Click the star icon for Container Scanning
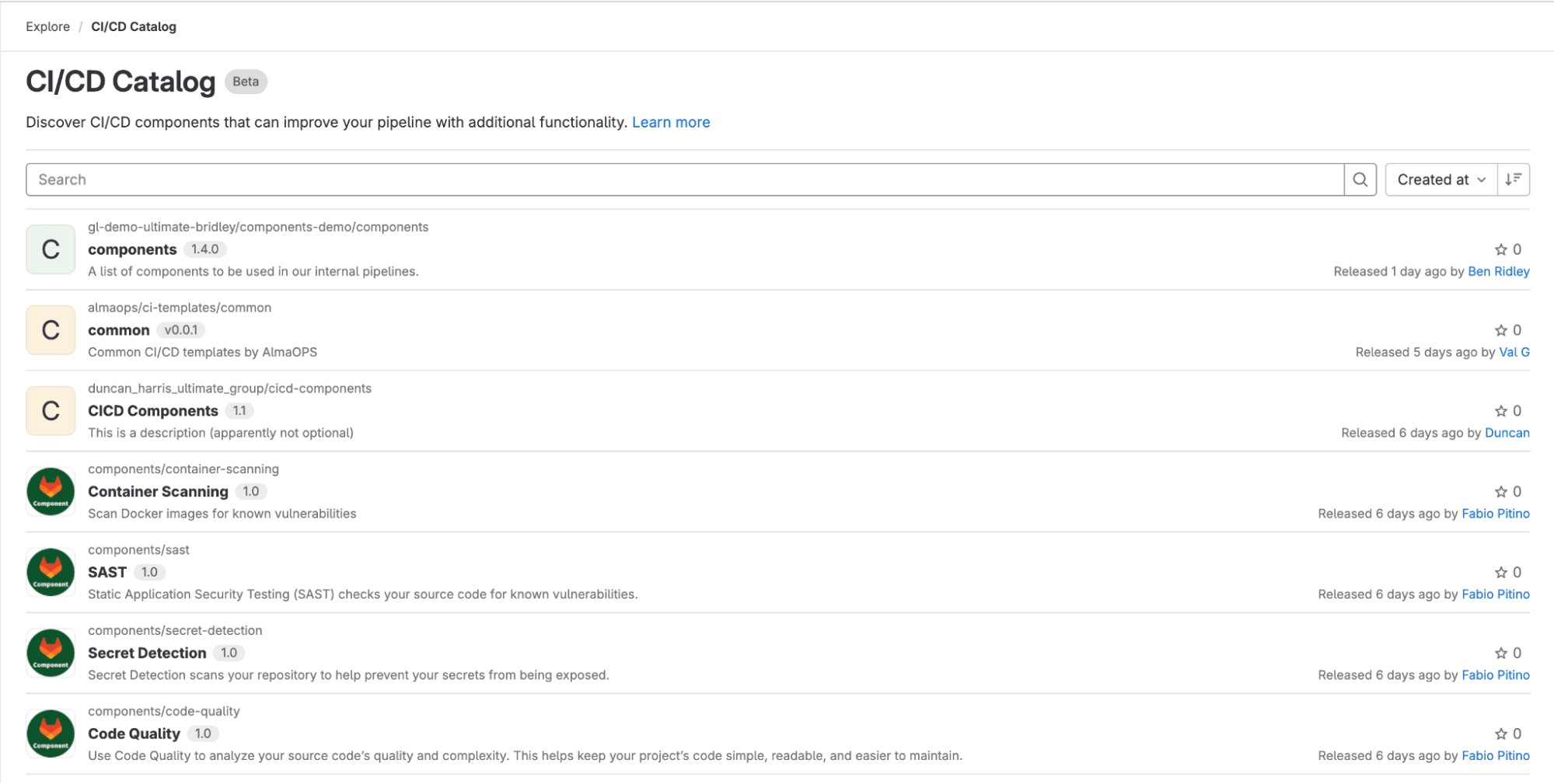This screenshot has width=1554, height=784. pyautogui.click(x=1500, y=492)
